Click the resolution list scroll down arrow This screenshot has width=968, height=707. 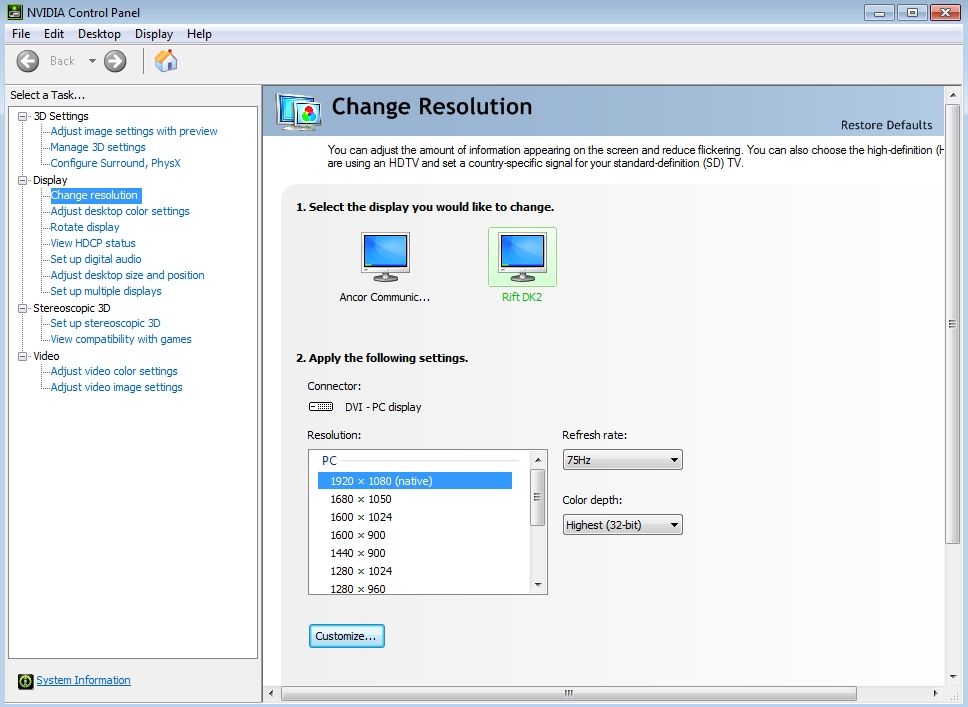click(x=538, y=585)
